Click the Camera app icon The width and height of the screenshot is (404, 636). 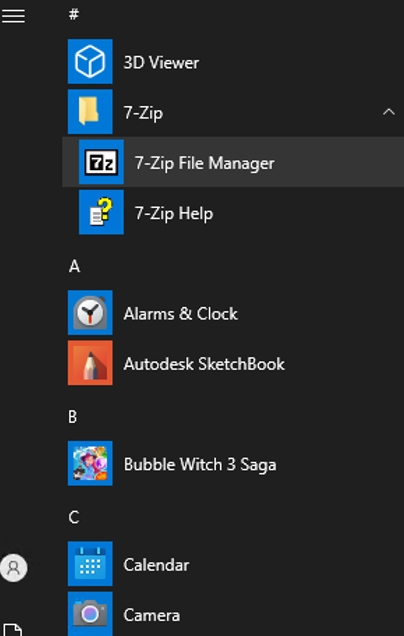(x=90, y=614)
